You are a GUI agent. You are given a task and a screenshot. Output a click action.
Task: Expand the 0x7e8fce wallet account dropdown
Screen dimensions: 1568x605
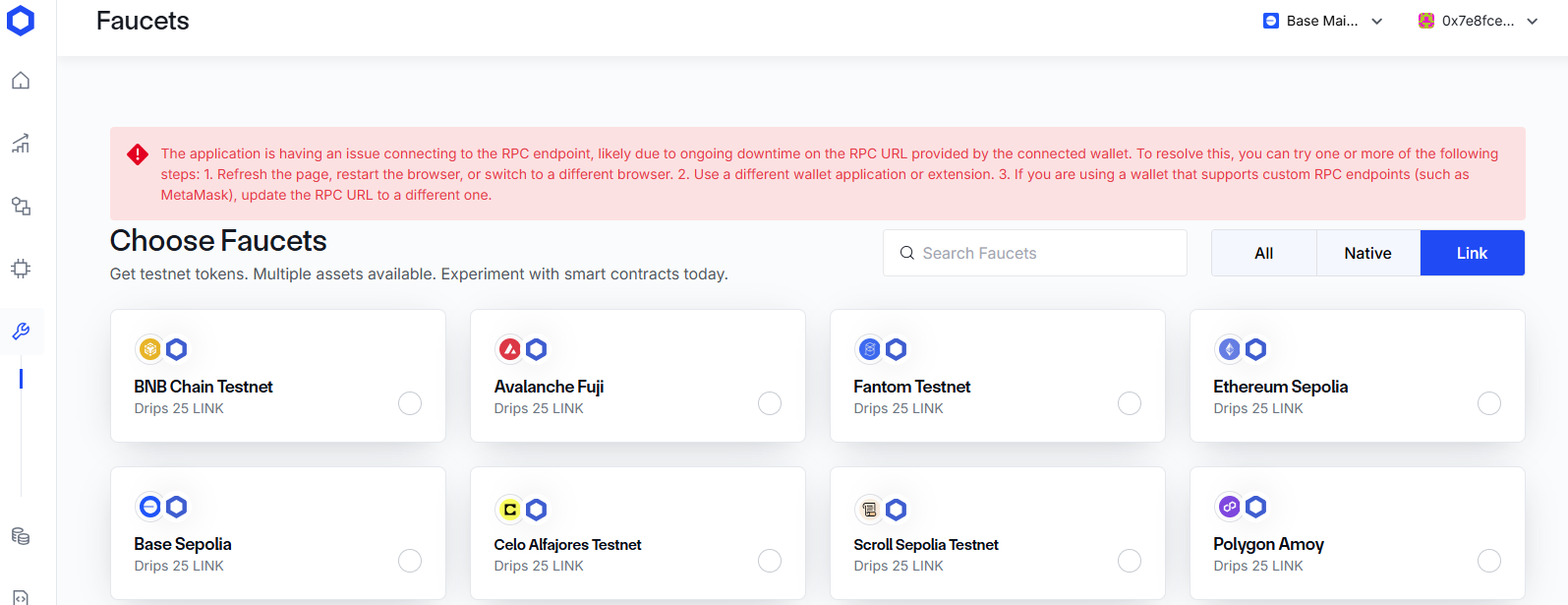pyautogui.click(x=1478, y=21)
